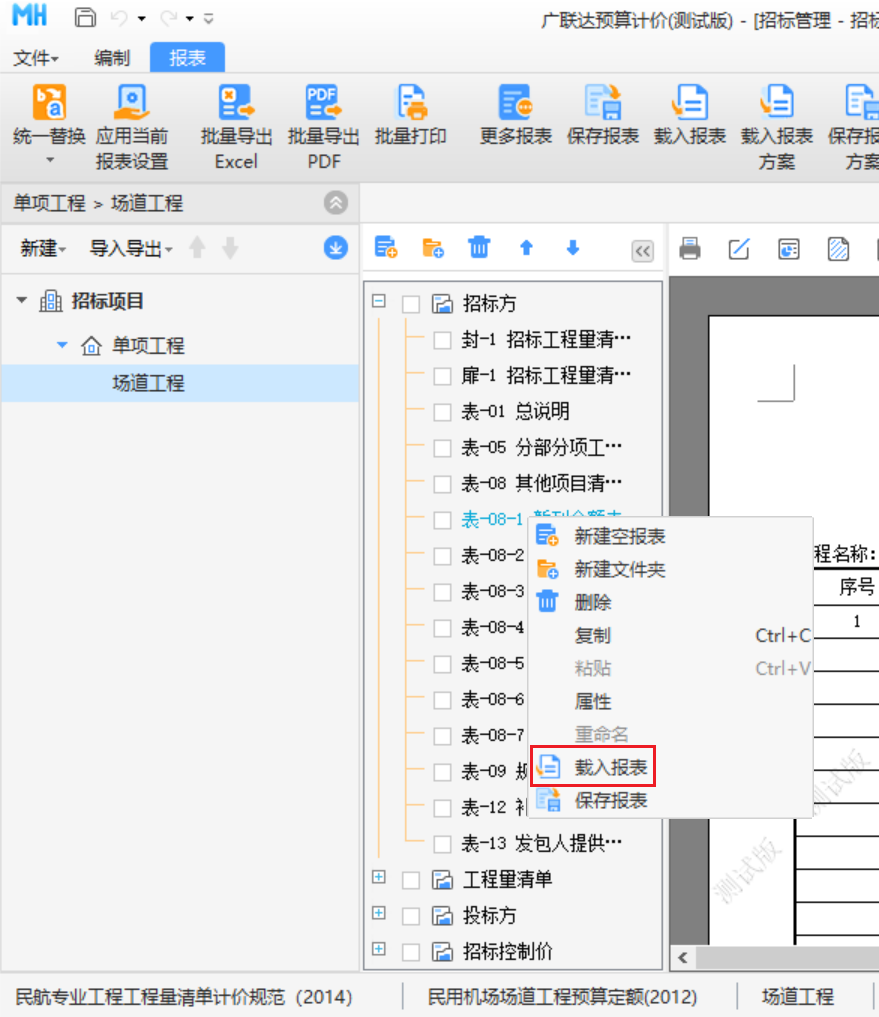Click the 批量导出 PDF icon

pos(323,102)
